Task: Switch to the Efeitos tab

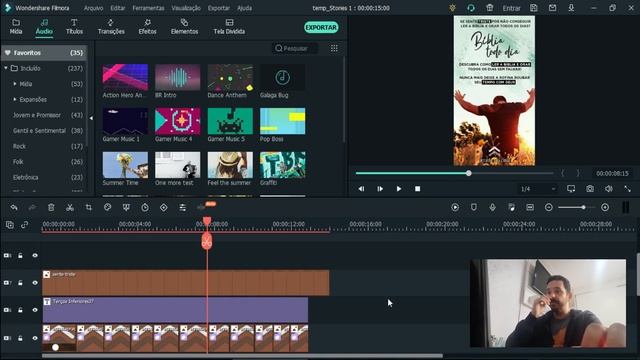Action: [x=147, y=27]
